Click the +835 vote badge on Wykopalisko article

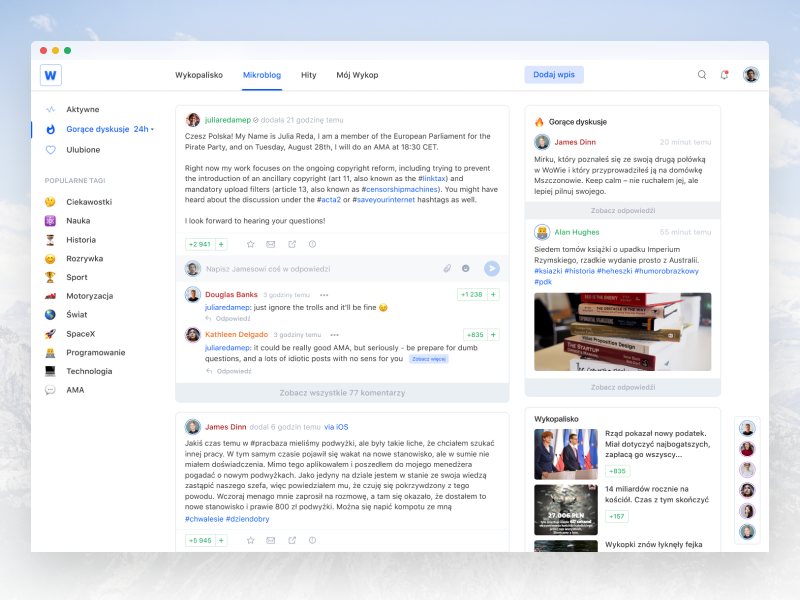click(617, 471)
